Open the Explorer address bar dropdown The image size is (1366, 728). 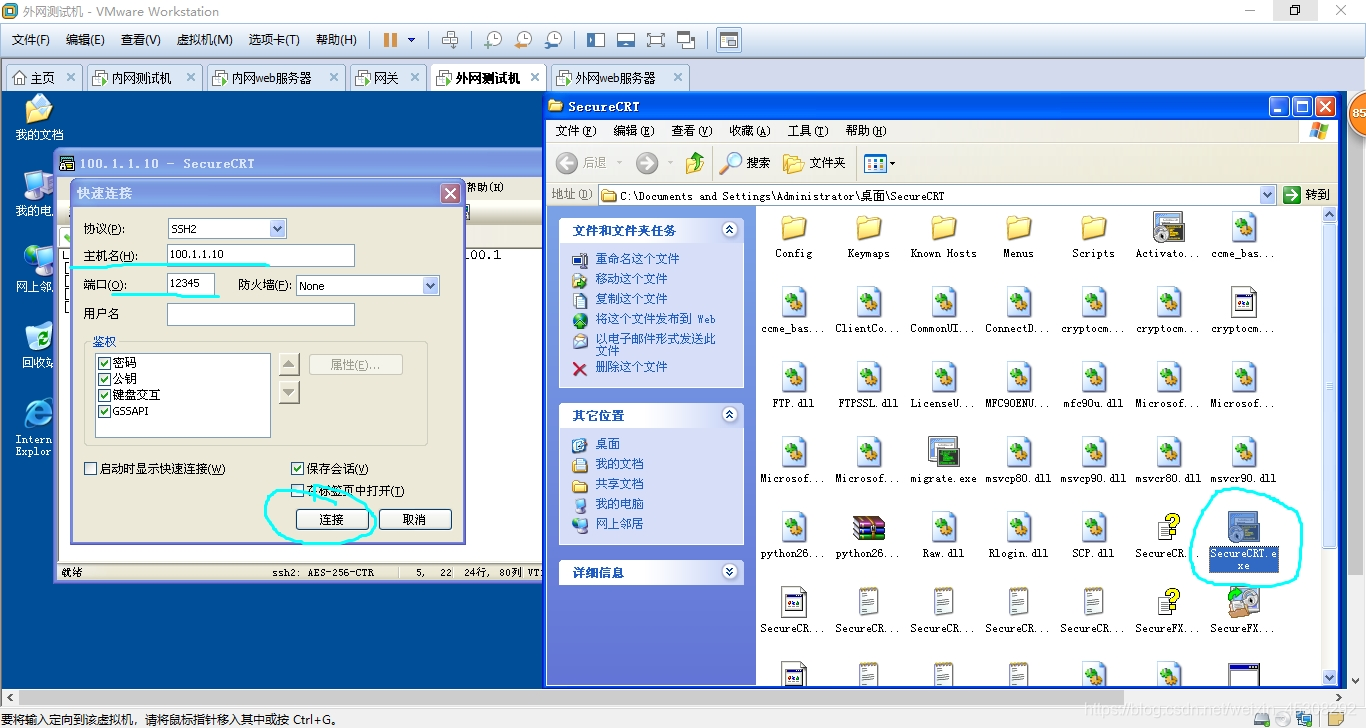(x=1268, y=195)
